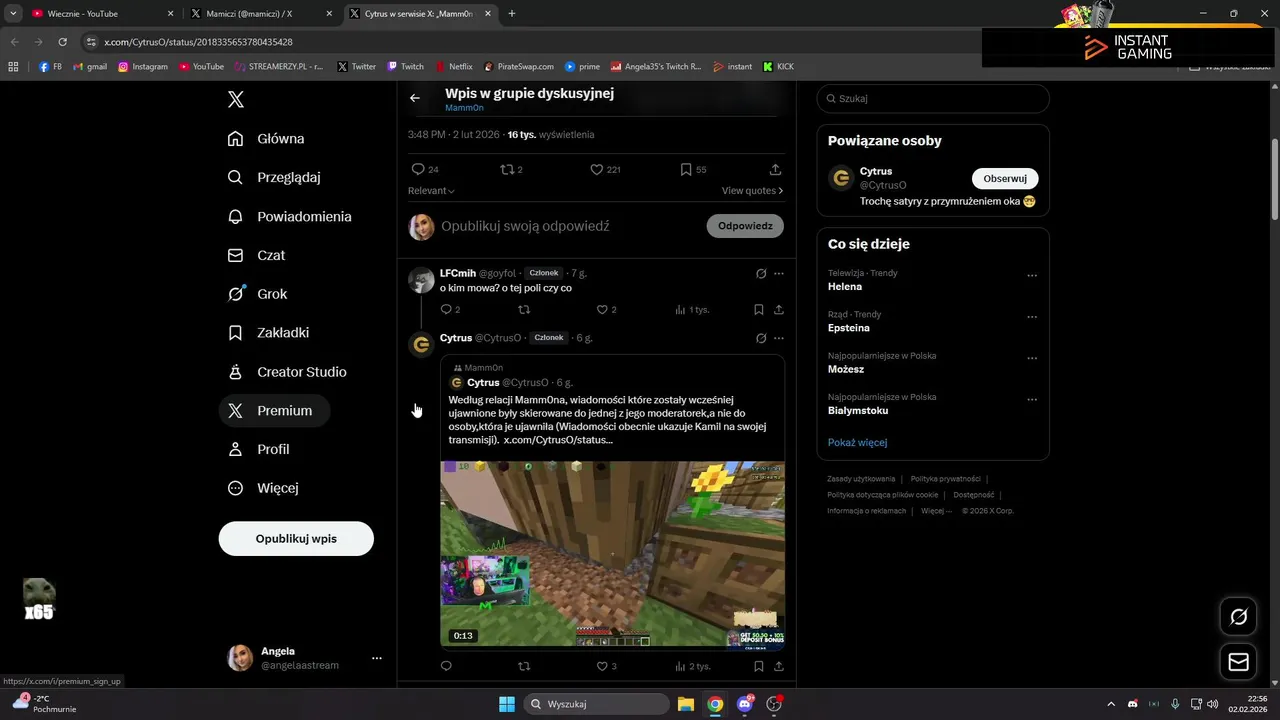Open messages floating envelope button
The height and width of the screenshot is (720, 1280).
(x=1238, y=662)
